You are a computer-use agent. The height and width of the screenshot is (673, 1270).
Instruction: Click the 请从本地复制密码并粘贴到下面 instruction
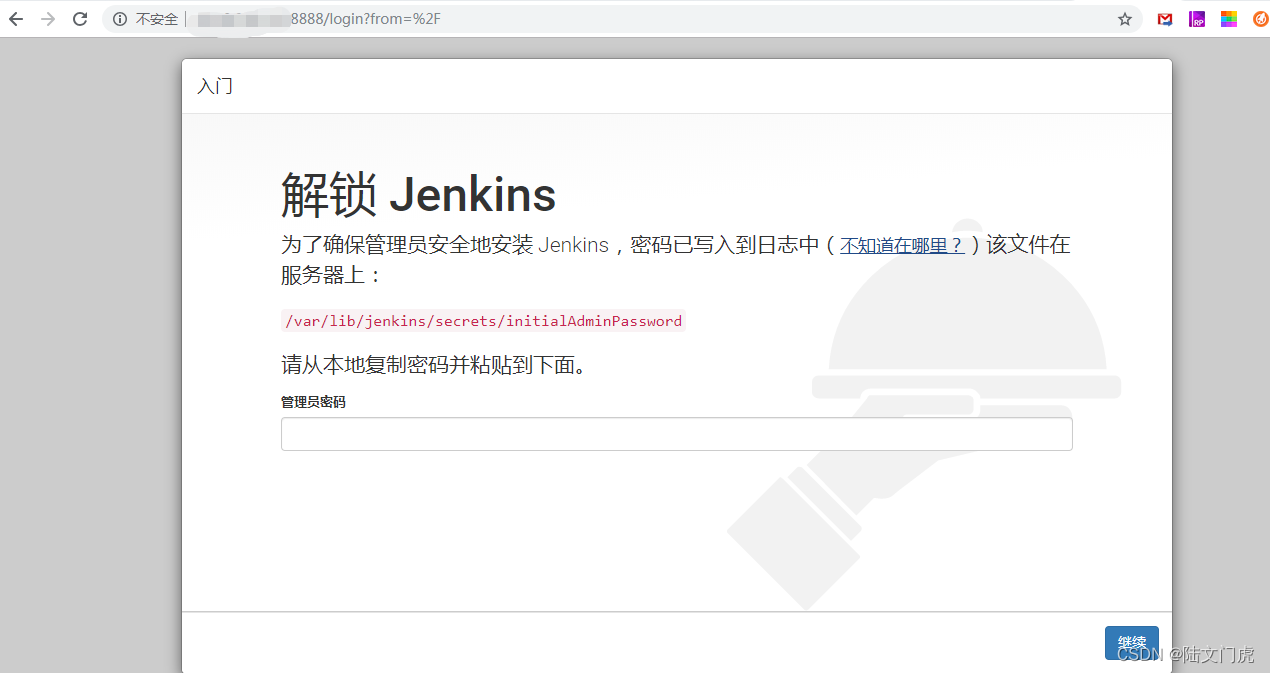[433, 365]
